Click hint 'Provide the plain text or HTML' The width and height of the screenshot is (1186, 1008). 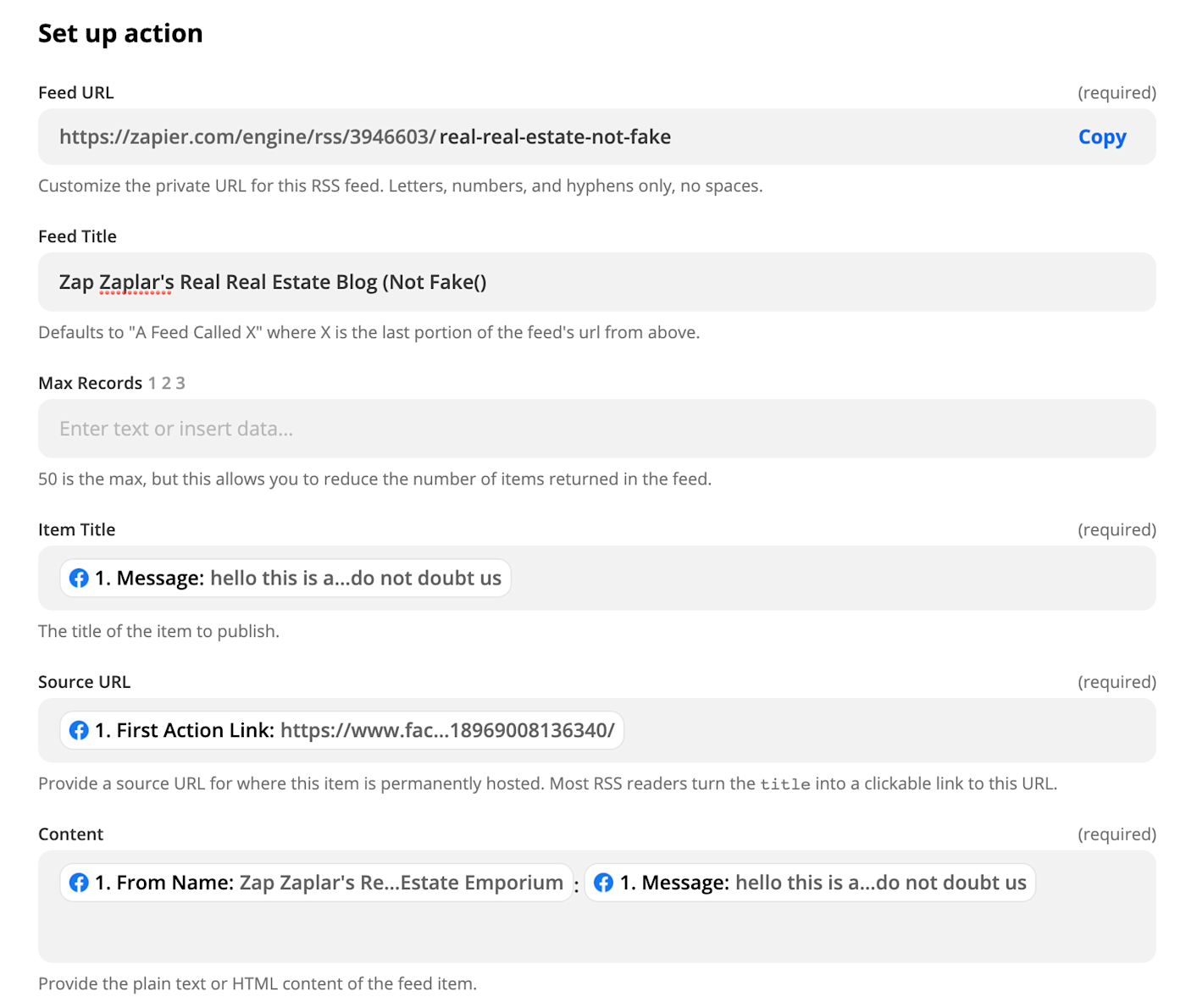258,984
